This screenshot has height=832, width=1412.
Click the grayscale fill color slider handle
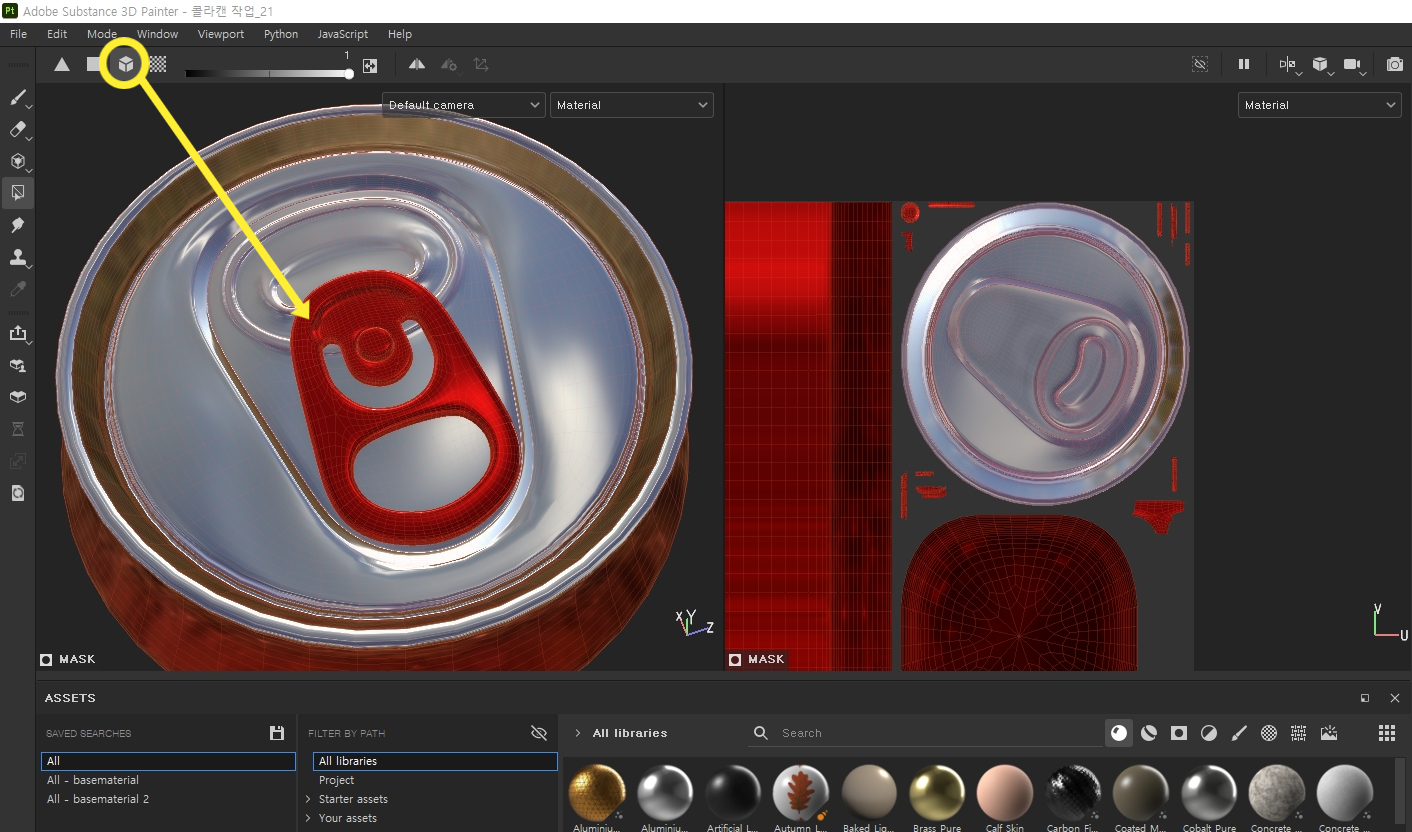(x=349, y=73)
